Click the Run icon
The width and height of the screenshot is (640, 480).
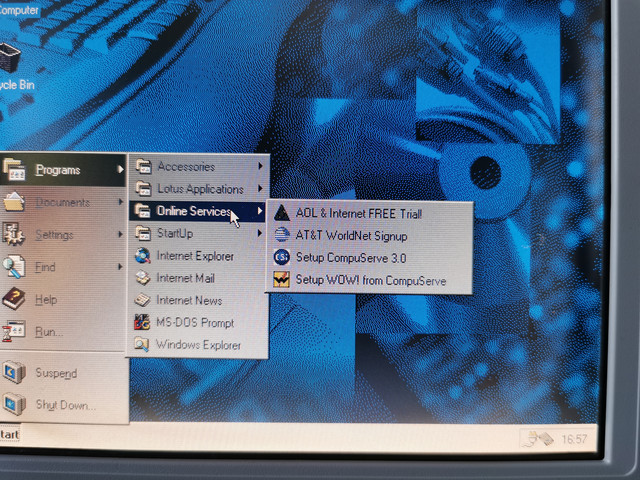[x=13, y=331]
